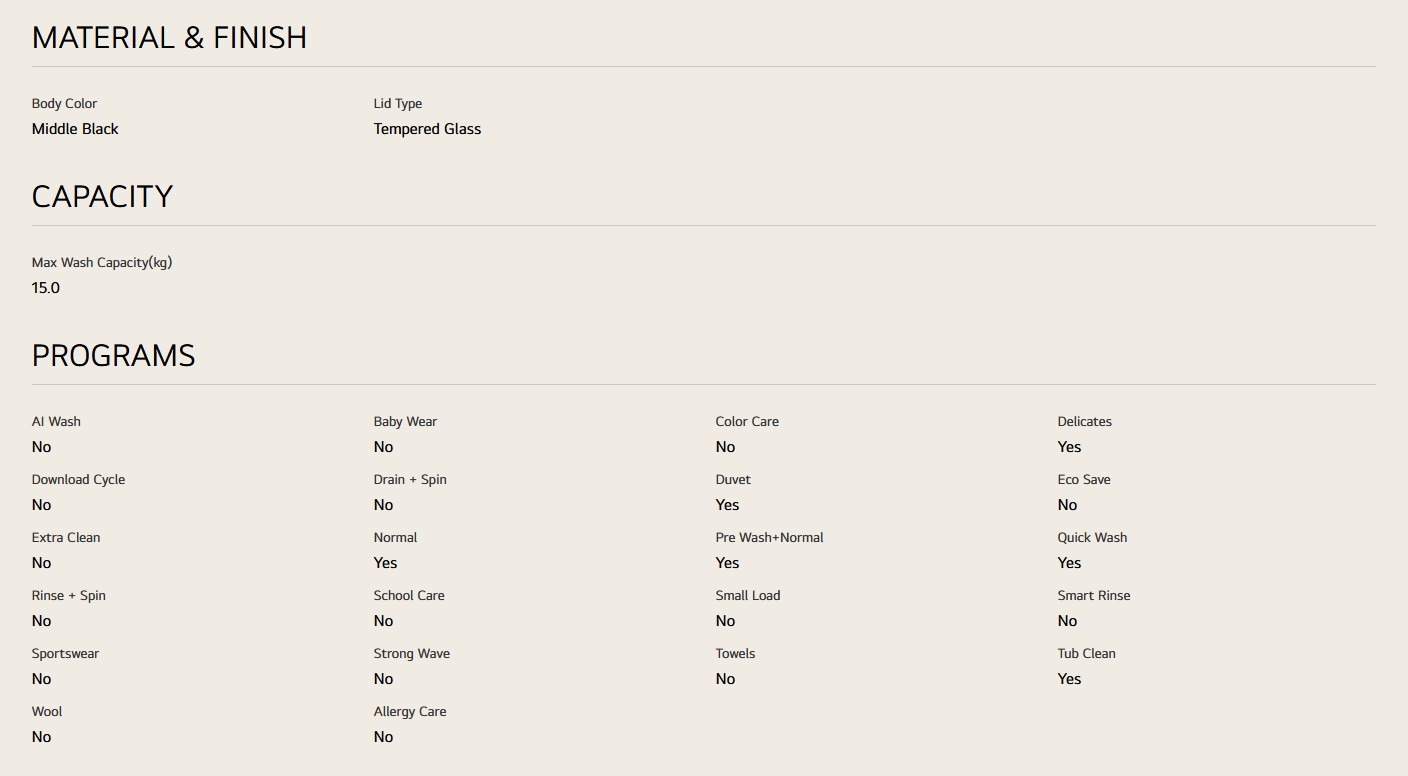The width and height of the screenshot is (1408, 776).
Task: Click the Pre Wash+Normal label
Action: [x=769, y=538]
